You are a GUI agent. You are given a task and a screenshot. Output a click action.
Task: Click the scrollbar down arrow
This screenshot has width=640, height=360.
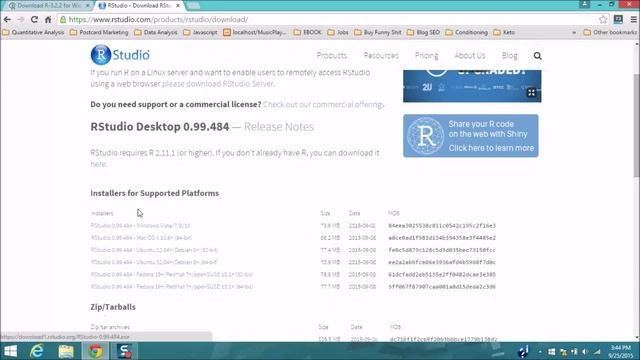point(636,338)
